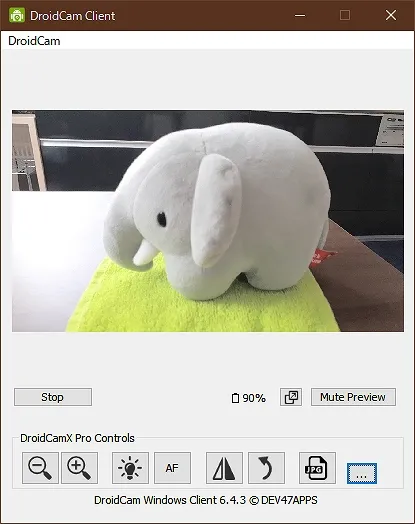Minimize the DroidCam Client window
The height and width of the screenshot is (524, 415).
click(x=300, y=15)
